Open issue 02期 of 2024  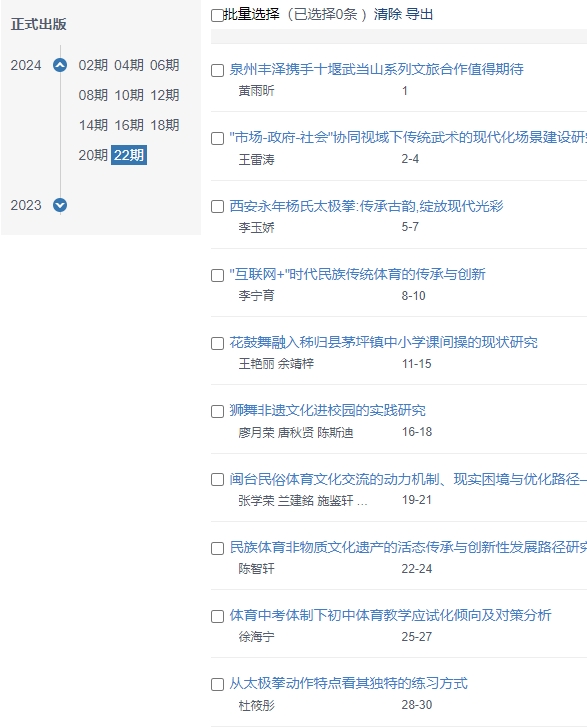pyautogui.click(x=93, y=65)
